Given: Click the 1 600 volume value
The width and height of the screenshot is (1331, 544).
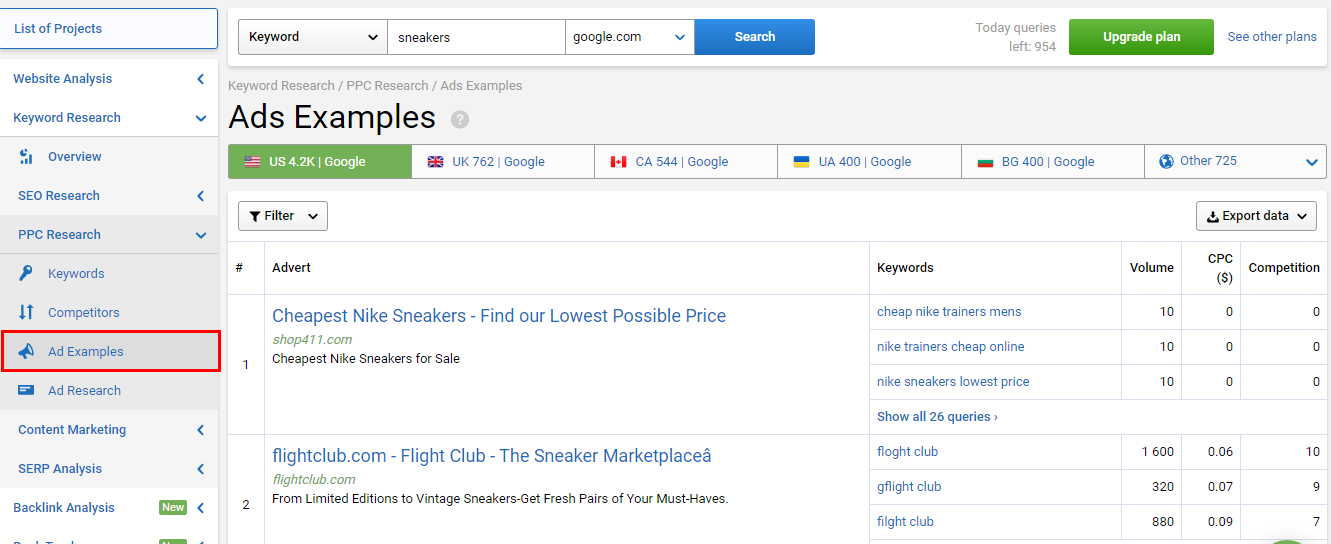Looking at the screenshot, I should [x=1158, y=452].
